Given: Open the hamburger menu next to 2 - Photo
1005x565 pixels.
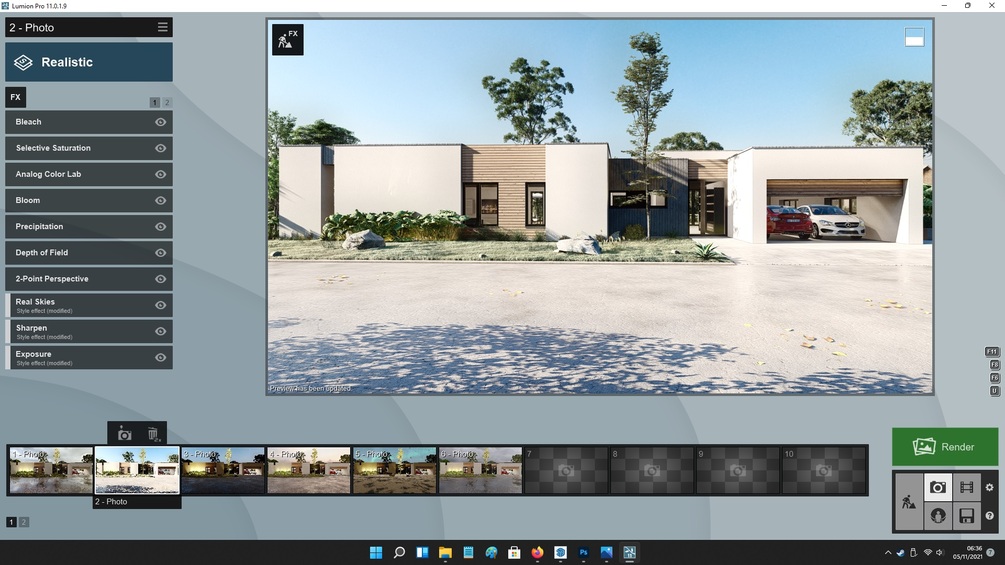Looking at the screenshot, I should click(x=162, y=27).
